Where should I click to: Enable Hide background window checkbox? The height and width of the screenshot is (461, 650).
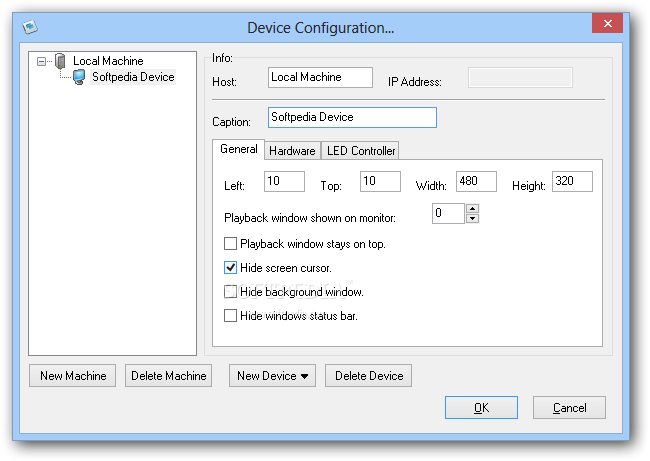coord(230,292)
